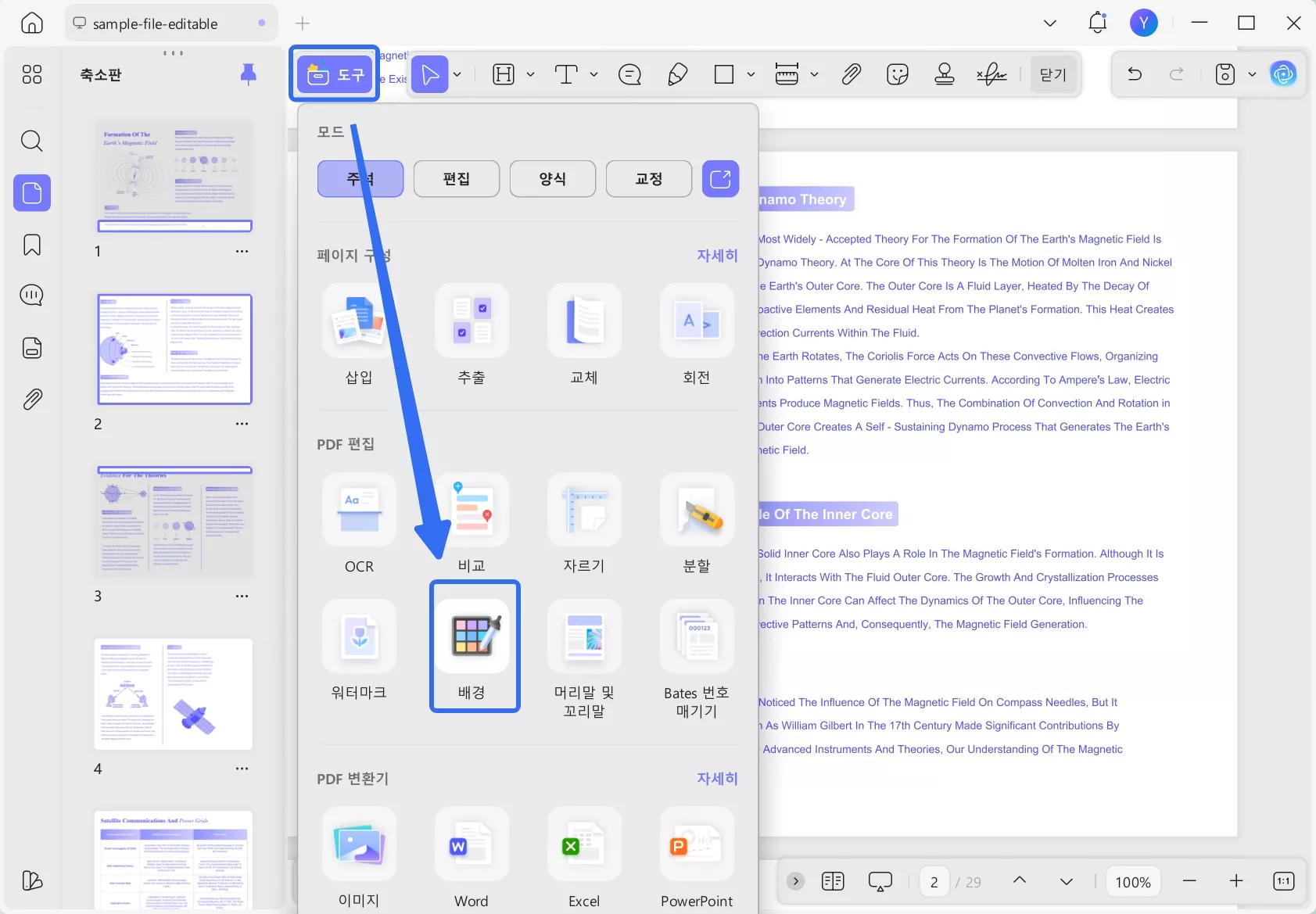Select page 1 thumbnail

pyautogui.click(x=174, y=176)
